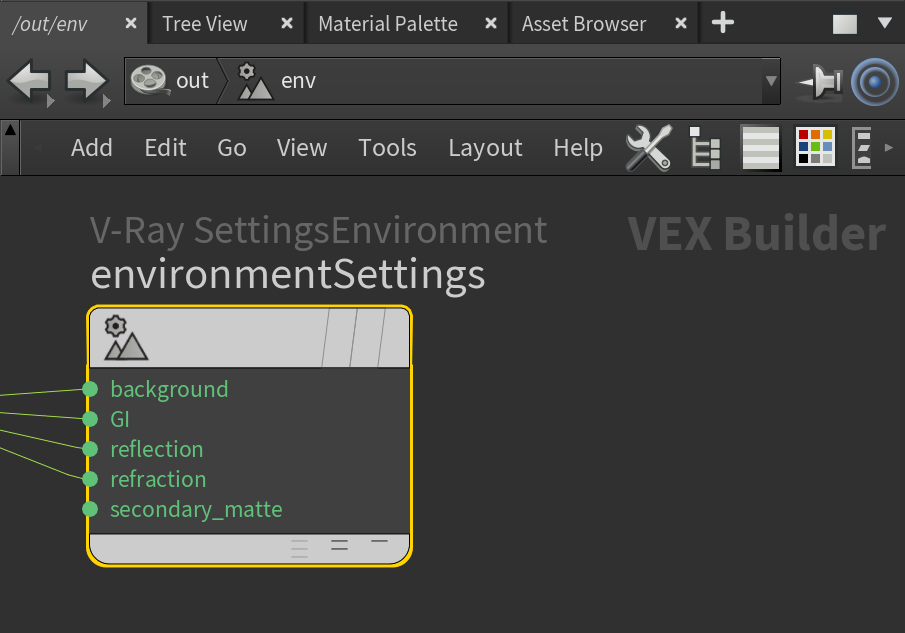The width and height of the screenshot is (905, 633).
Task: Open the wrench and screwdriver tools icon
Action: point(649,148)
